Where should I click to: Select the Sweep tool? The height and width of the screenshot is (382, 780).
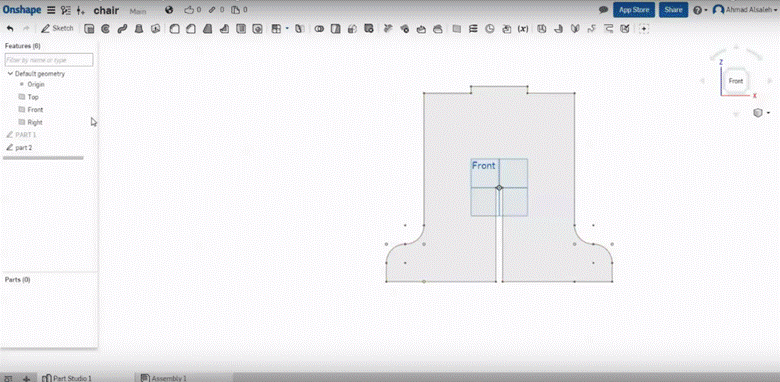point(122,29)
